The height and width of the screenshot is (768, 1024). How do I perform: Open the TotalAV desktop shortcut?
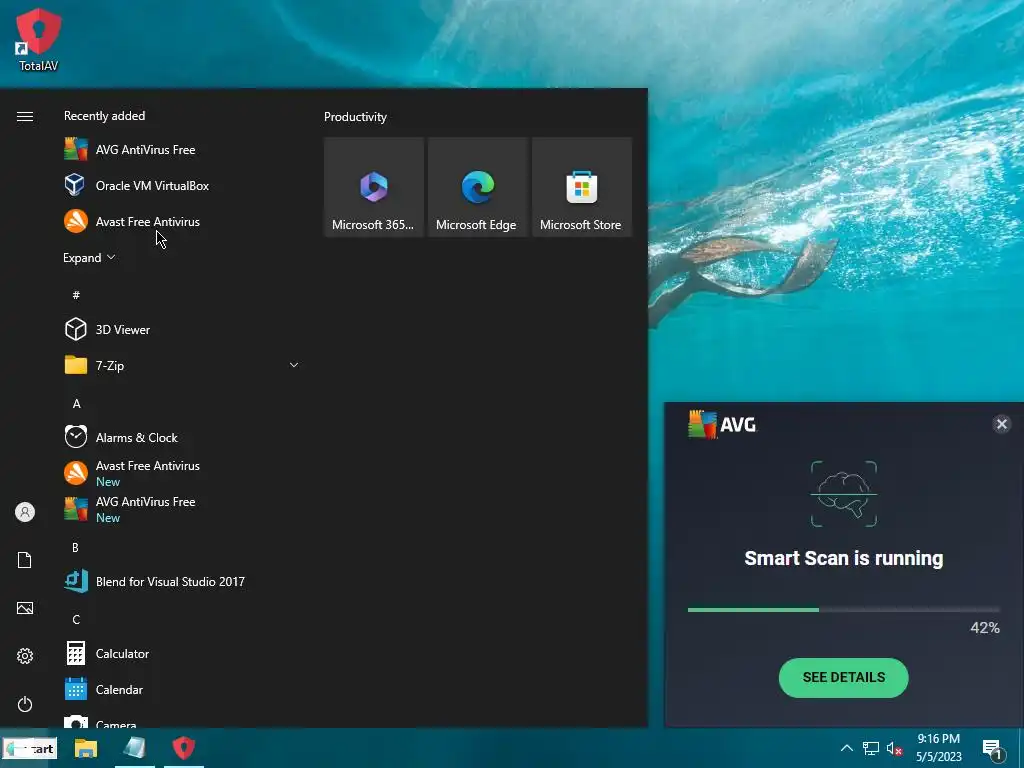(x=39, y=39)
